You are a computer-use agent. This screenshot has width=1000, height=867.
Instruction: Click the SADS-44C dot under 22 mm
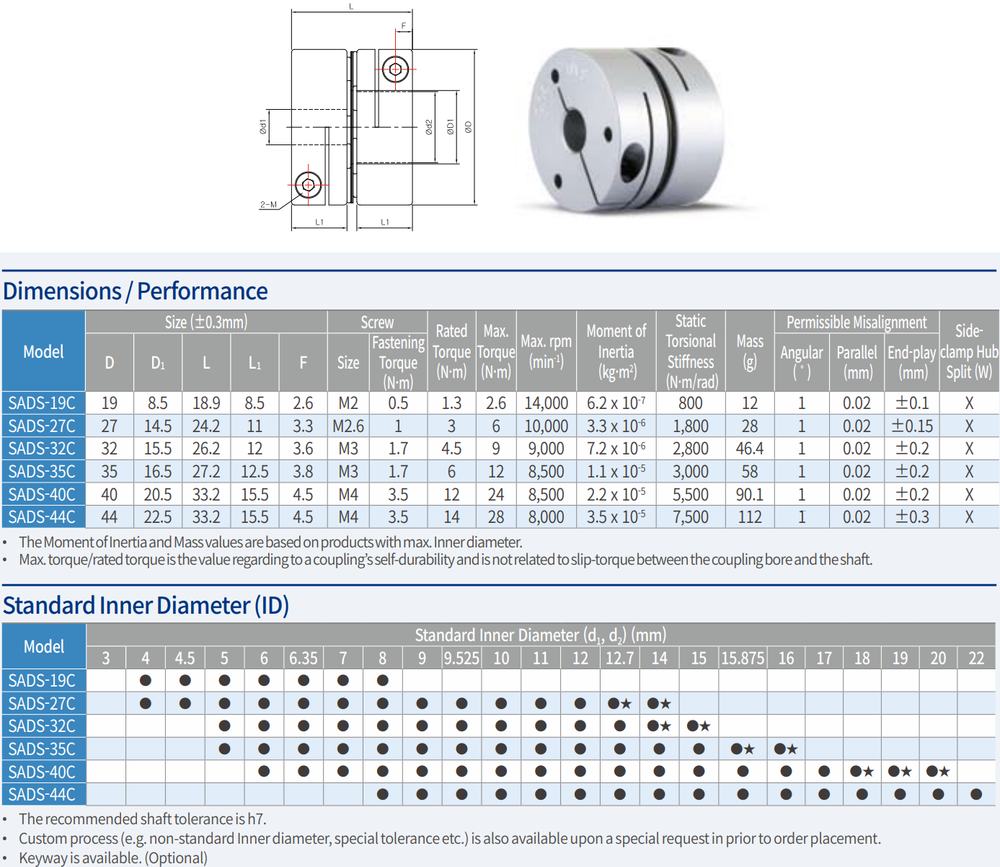point(976,794)
